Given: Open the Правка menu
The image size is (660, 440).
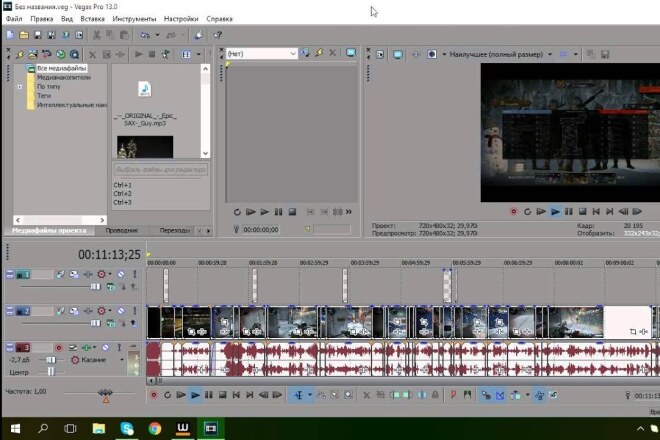Looking at the screenshot, I should (x=42, y=19).
